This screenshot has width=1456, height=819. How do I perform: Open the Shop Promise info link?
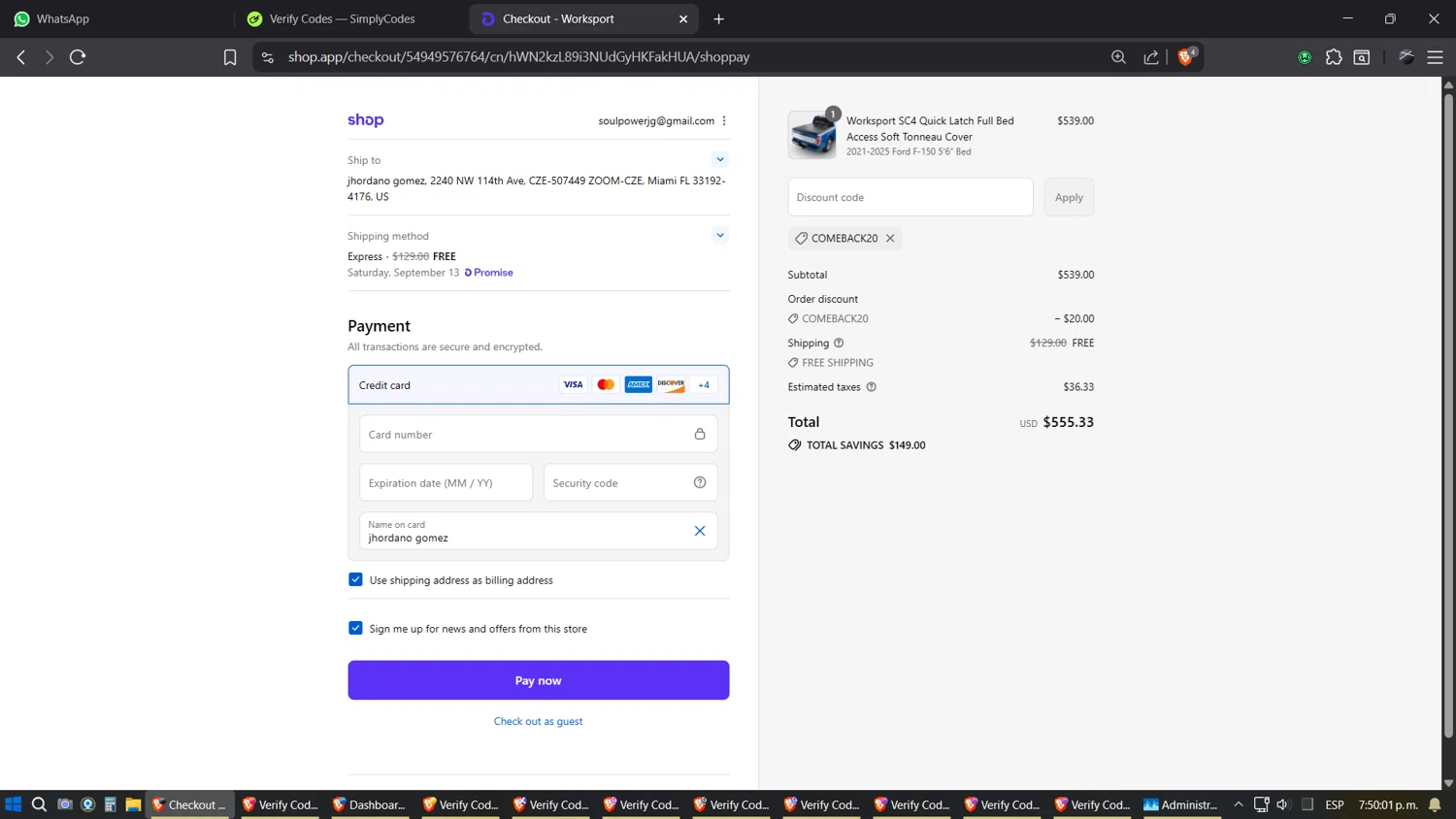tap(488, 273)
